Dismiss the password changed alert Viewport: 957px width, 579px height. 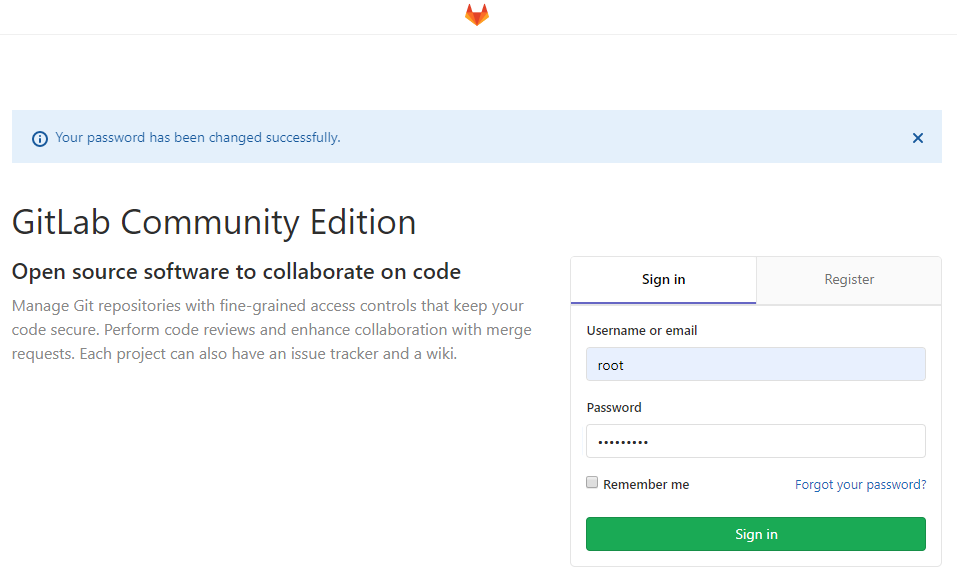point(917,138)
